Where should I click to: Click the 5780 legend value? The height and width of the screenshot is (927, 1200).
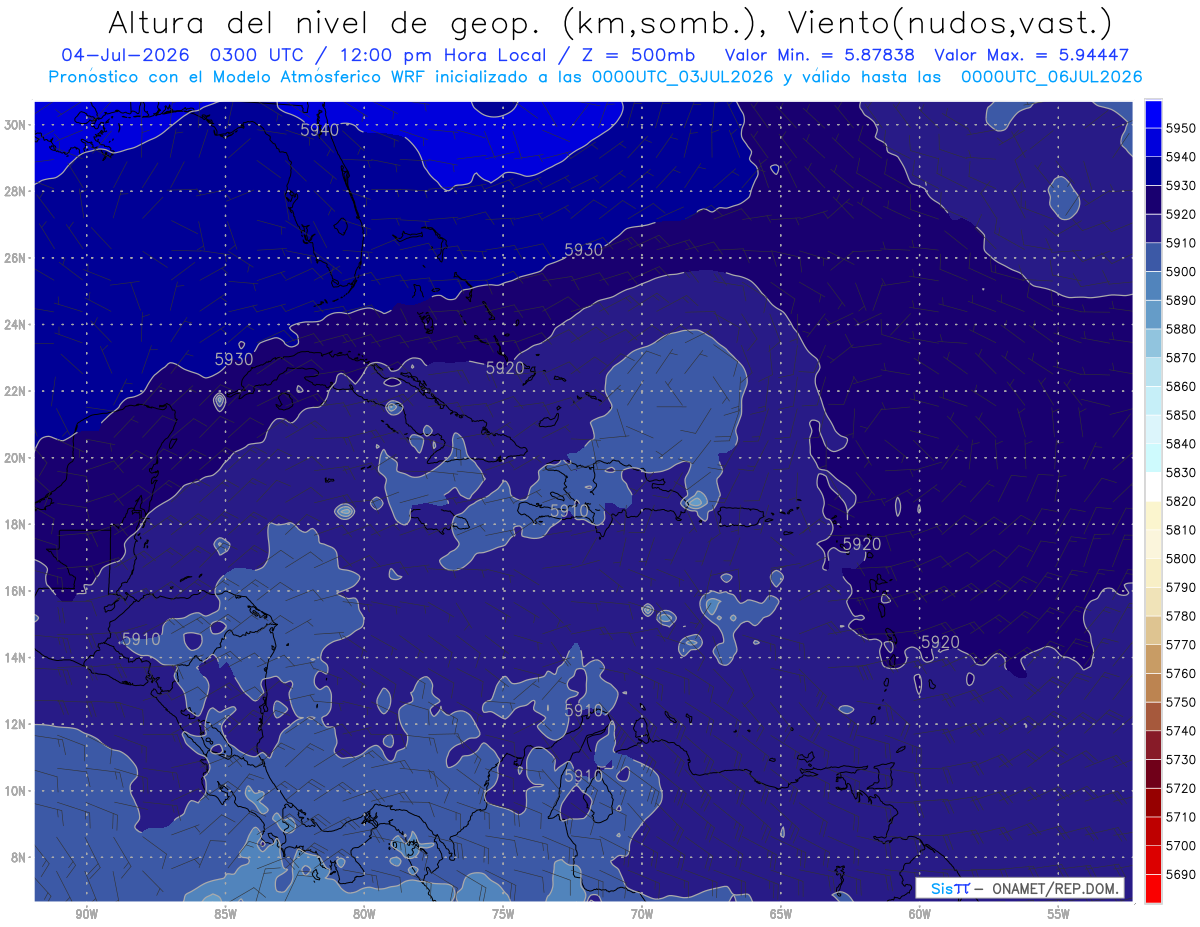point(1181,616)
